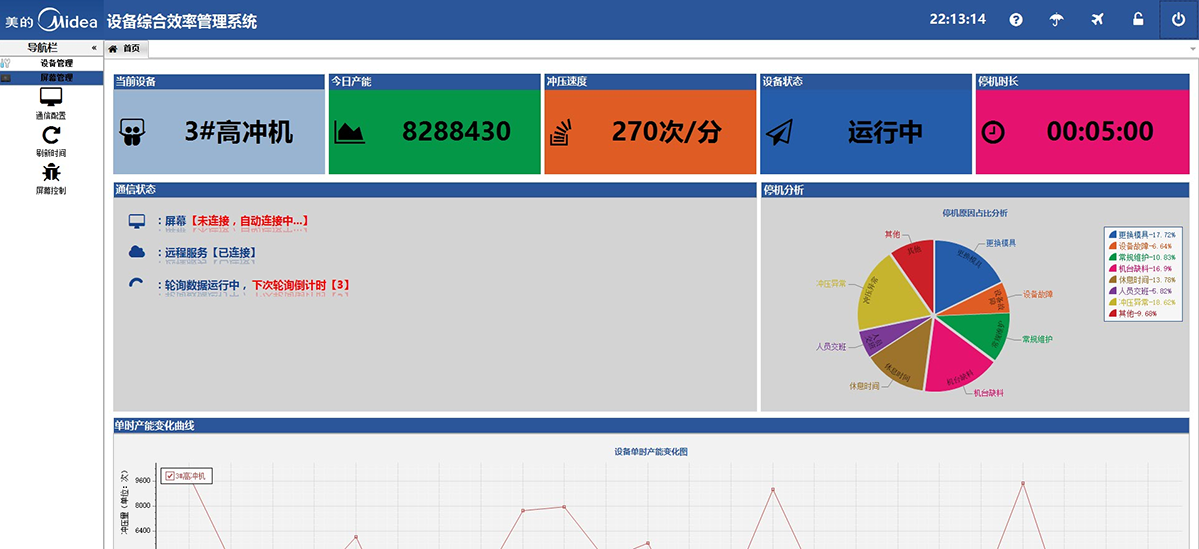The height and width of the screenshot is (549, 1199).
Task: Collapse the 导航栏 sidebar panel
Action: pyautogui.click(x=94, y=48)
